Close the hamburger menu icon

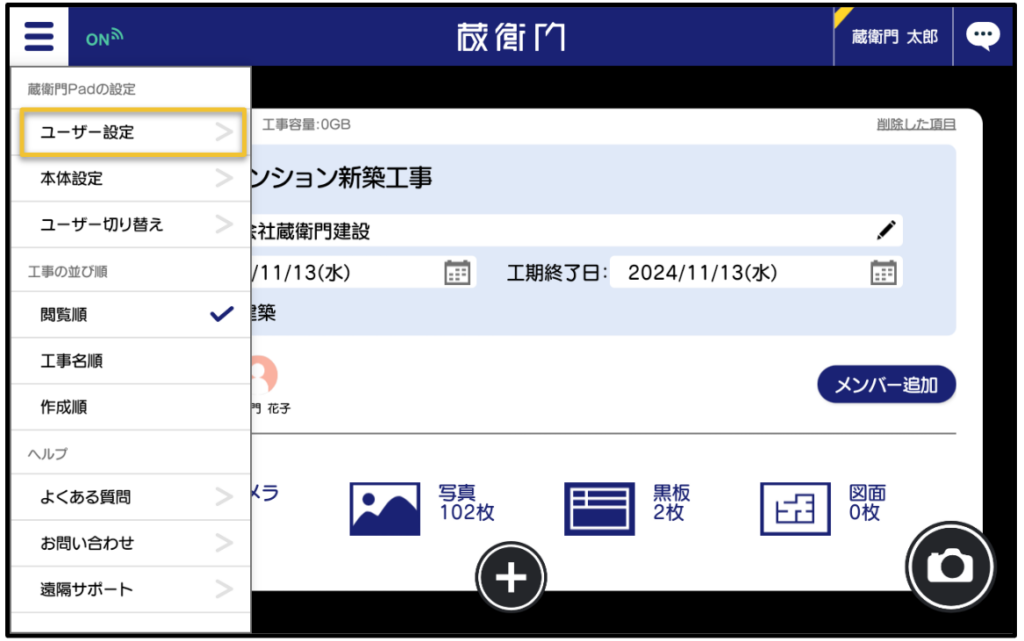click(x=39, y=38)
